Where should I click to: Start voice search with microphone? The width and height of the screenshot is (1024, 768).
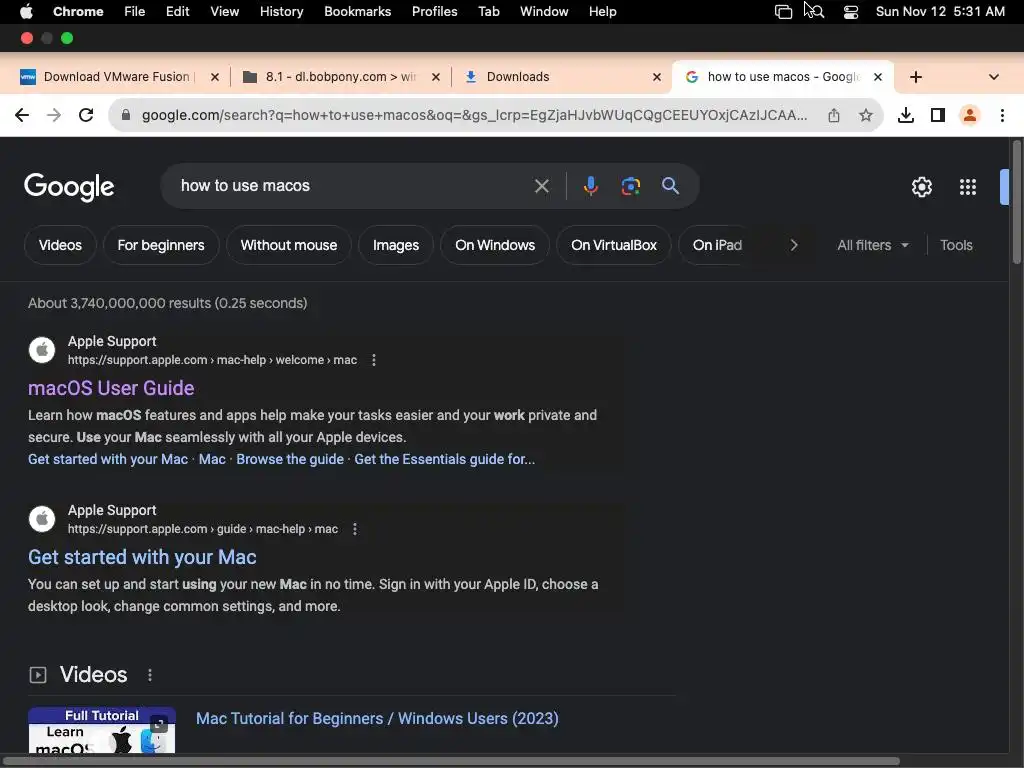tap(590, 186)
